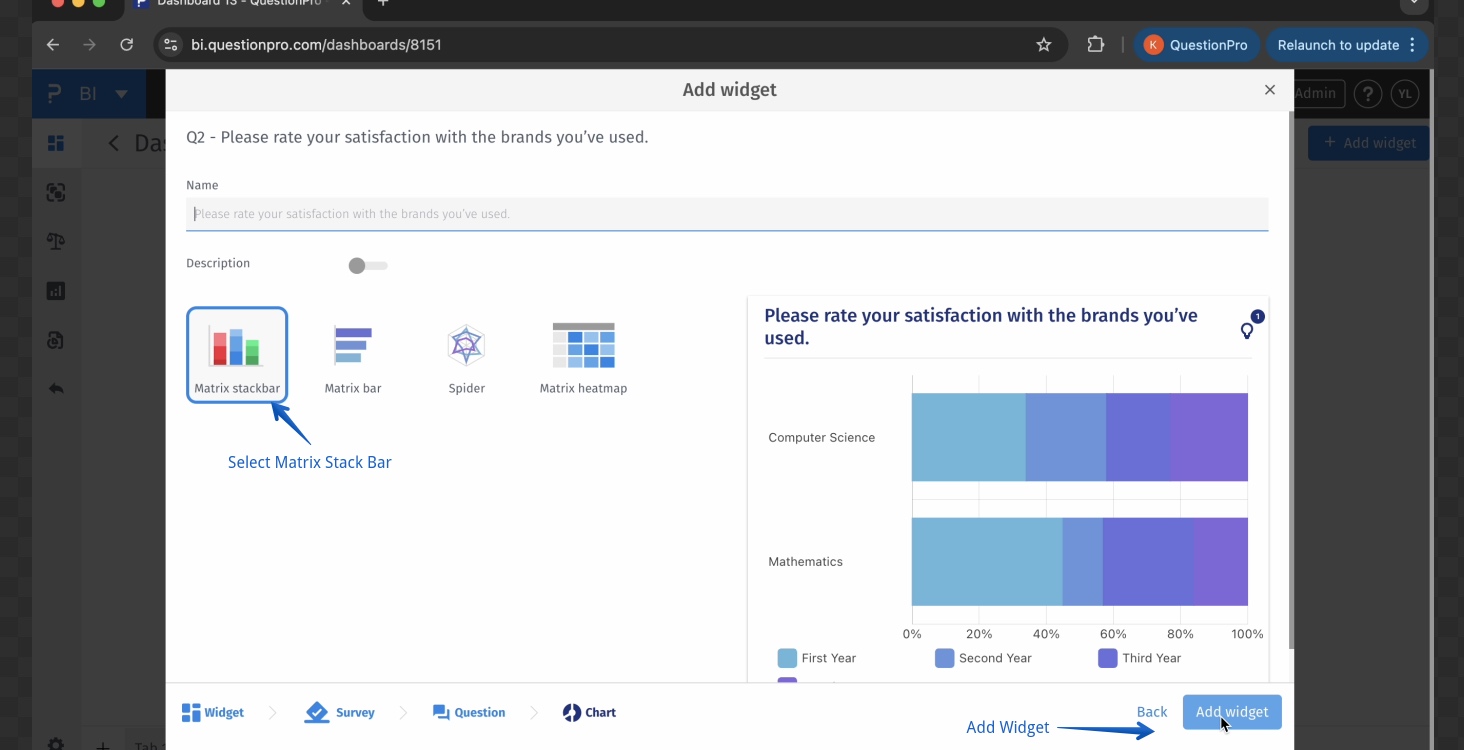
Task: Click the Back link in dialog footer
Action: click(1151, 712)
